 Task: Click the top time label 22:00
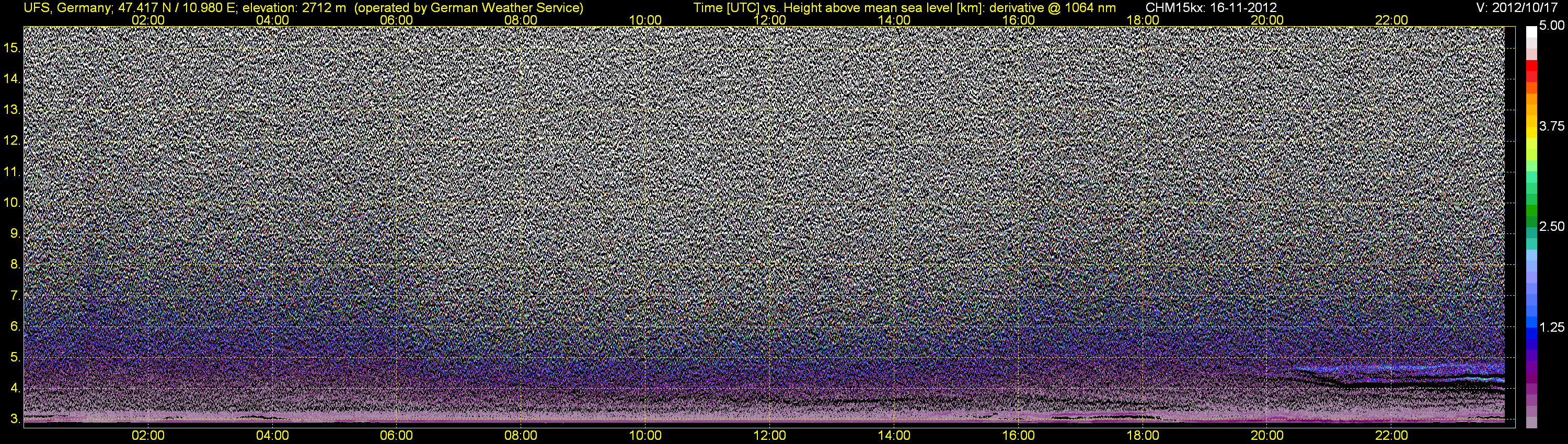coord(1391,20)
